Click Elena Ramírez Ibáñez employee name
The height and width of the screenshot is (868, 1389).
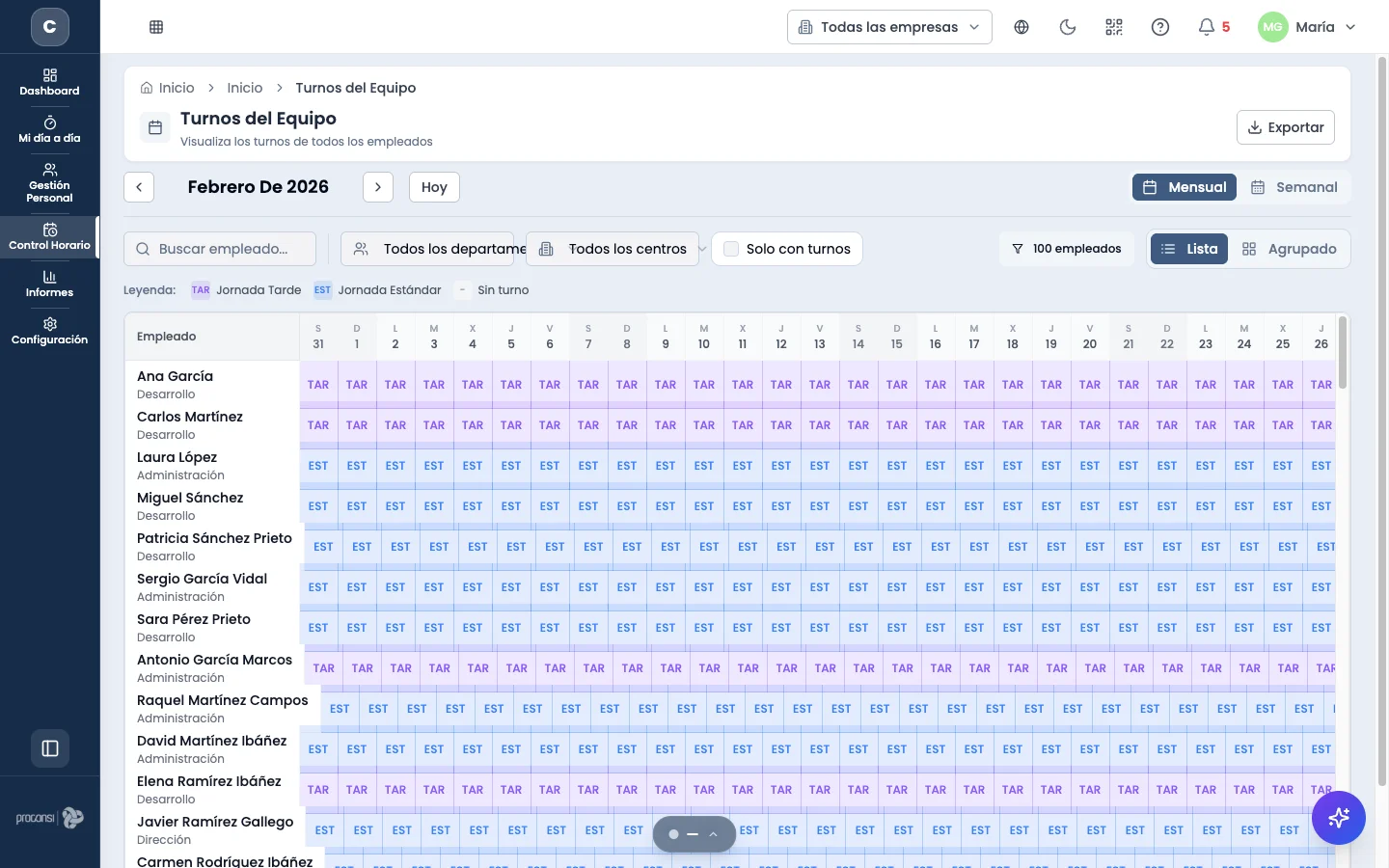tap(209, 781)
